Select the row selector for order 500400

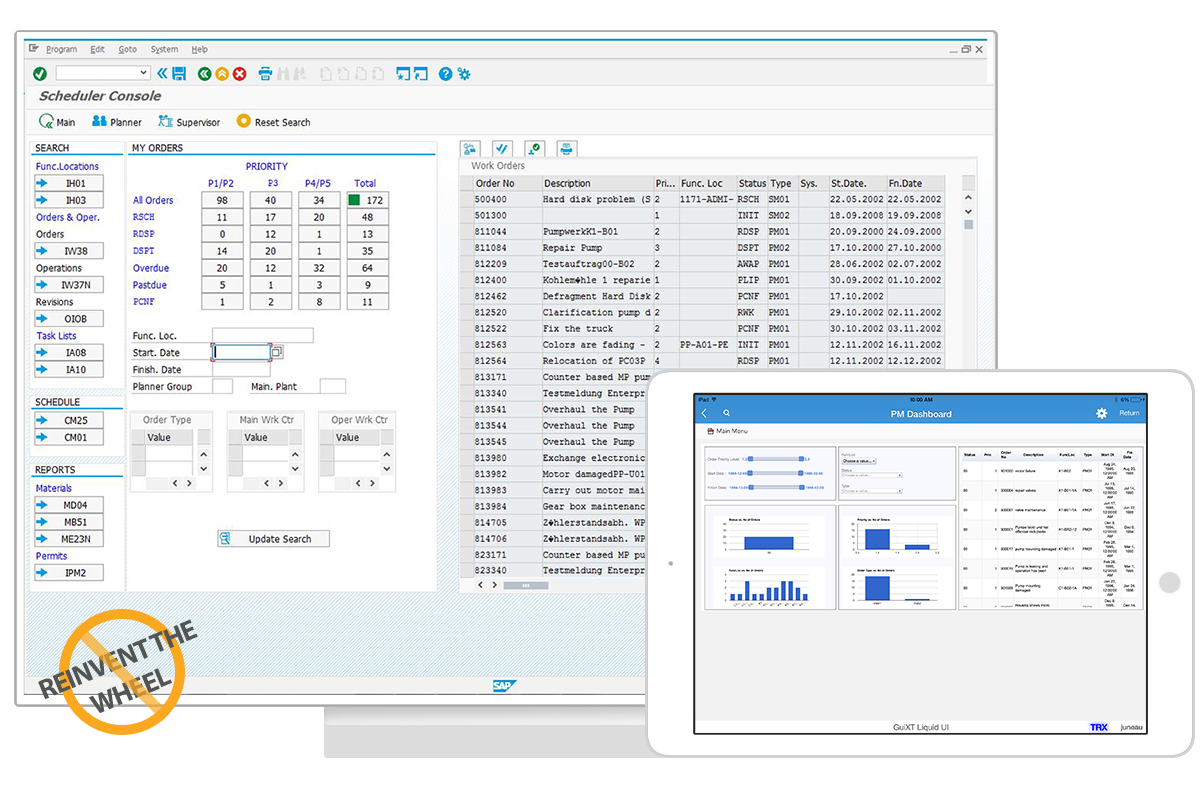466,200
